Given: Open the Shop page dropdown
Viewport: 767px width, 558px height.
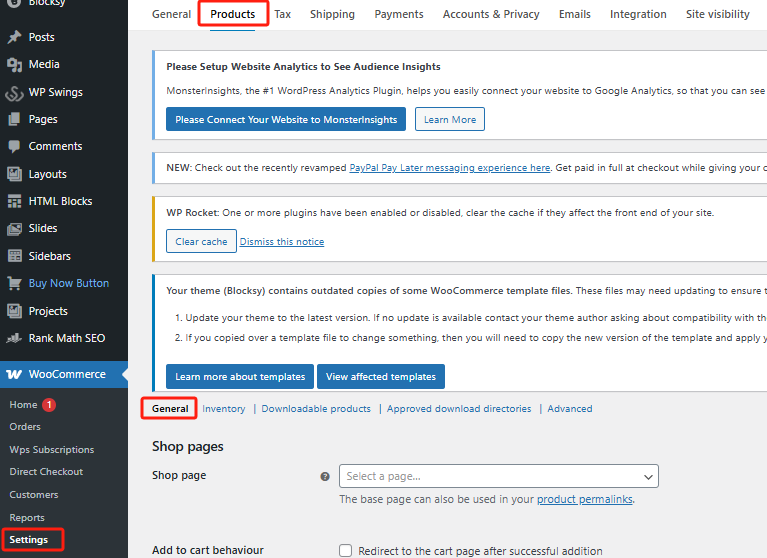Looking at the screenshot, I should click(498, 476).
